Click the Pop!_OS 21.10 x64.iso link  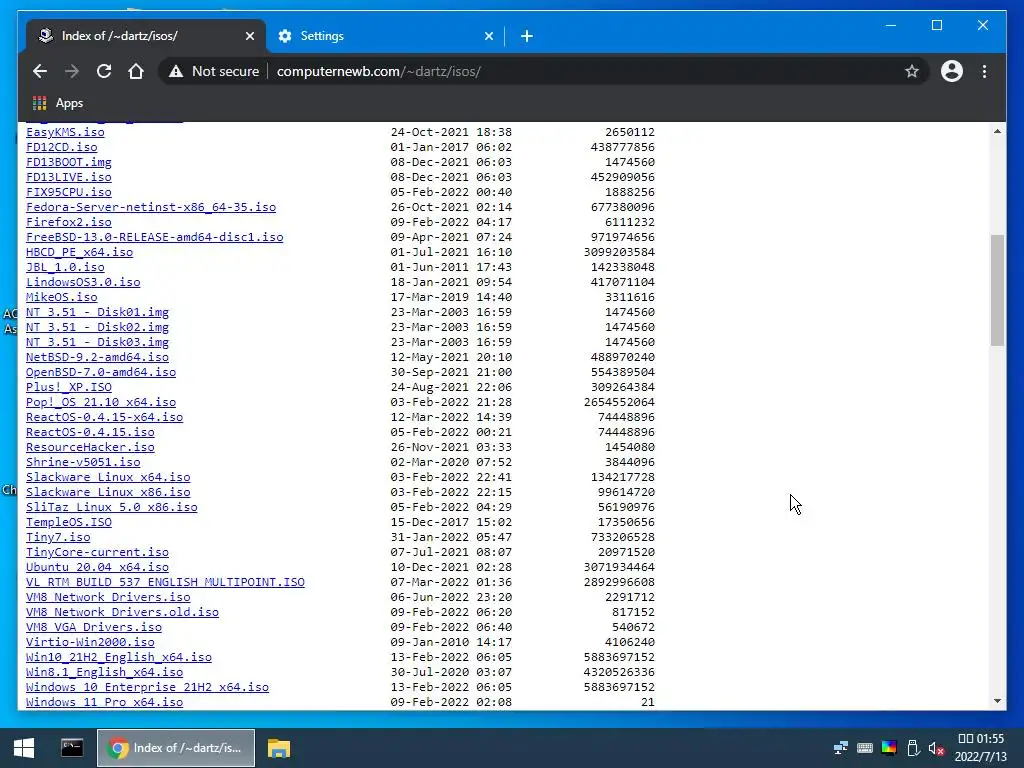101,402
